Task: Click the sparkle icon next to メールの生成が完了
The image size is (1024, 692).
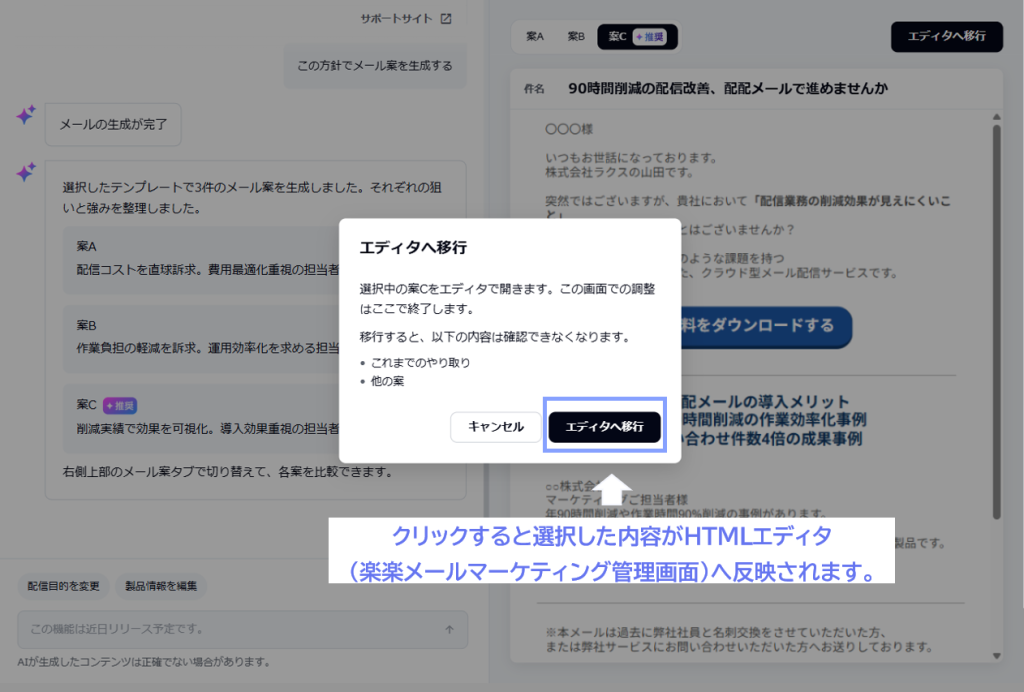Action: 26,115
